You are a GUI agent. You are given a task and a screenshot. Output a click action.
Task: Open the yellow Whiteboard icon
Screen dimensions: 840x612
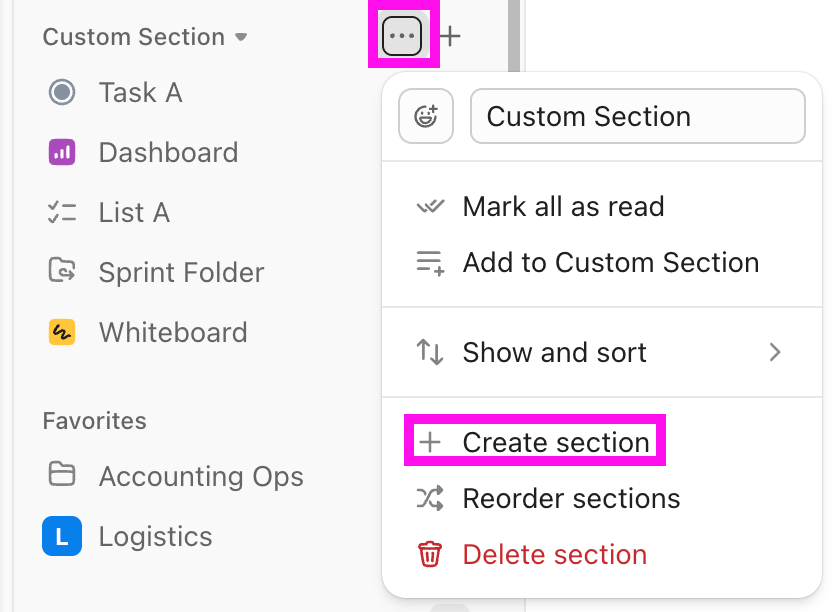[x=62, y=332]
